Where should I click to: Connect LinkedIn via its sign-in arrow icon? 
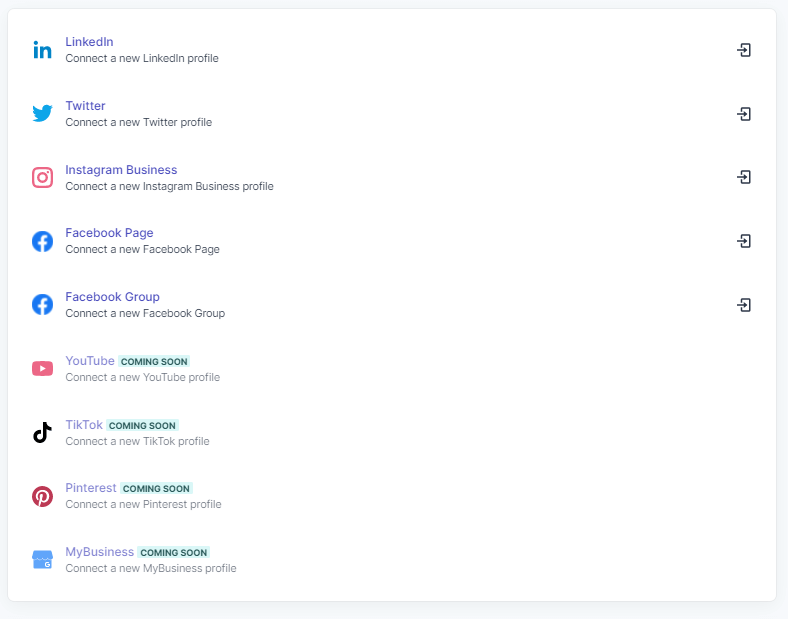click(744, 50)
